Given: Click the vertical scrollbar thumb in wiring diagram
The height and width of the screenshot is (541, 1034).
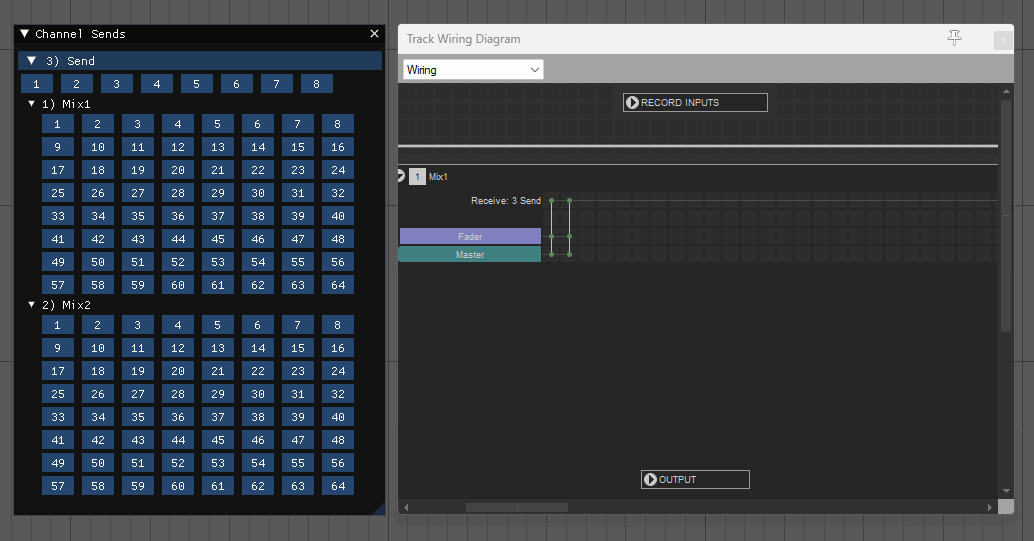Looking at the screenshot, I should tap(1006, 216).
